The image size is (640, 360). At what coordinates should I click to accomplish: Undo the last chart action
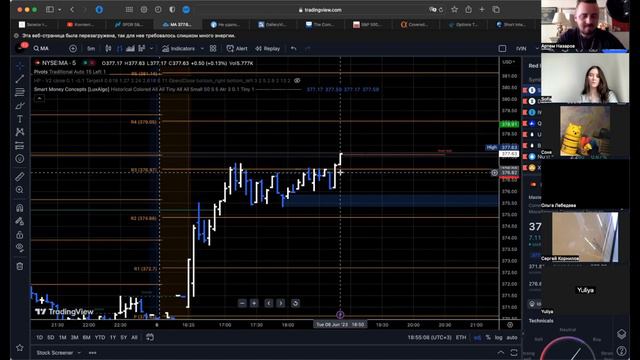tap(293, 49)
